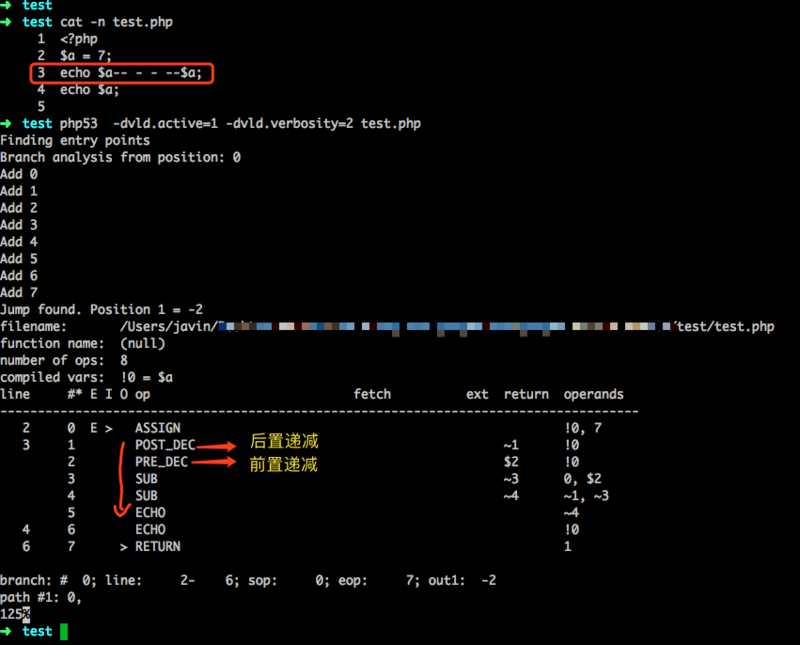This screenshot has width=800, height=645.
Task: Click the '~4' operand of the first ECHO
Action: pos(571,512)
